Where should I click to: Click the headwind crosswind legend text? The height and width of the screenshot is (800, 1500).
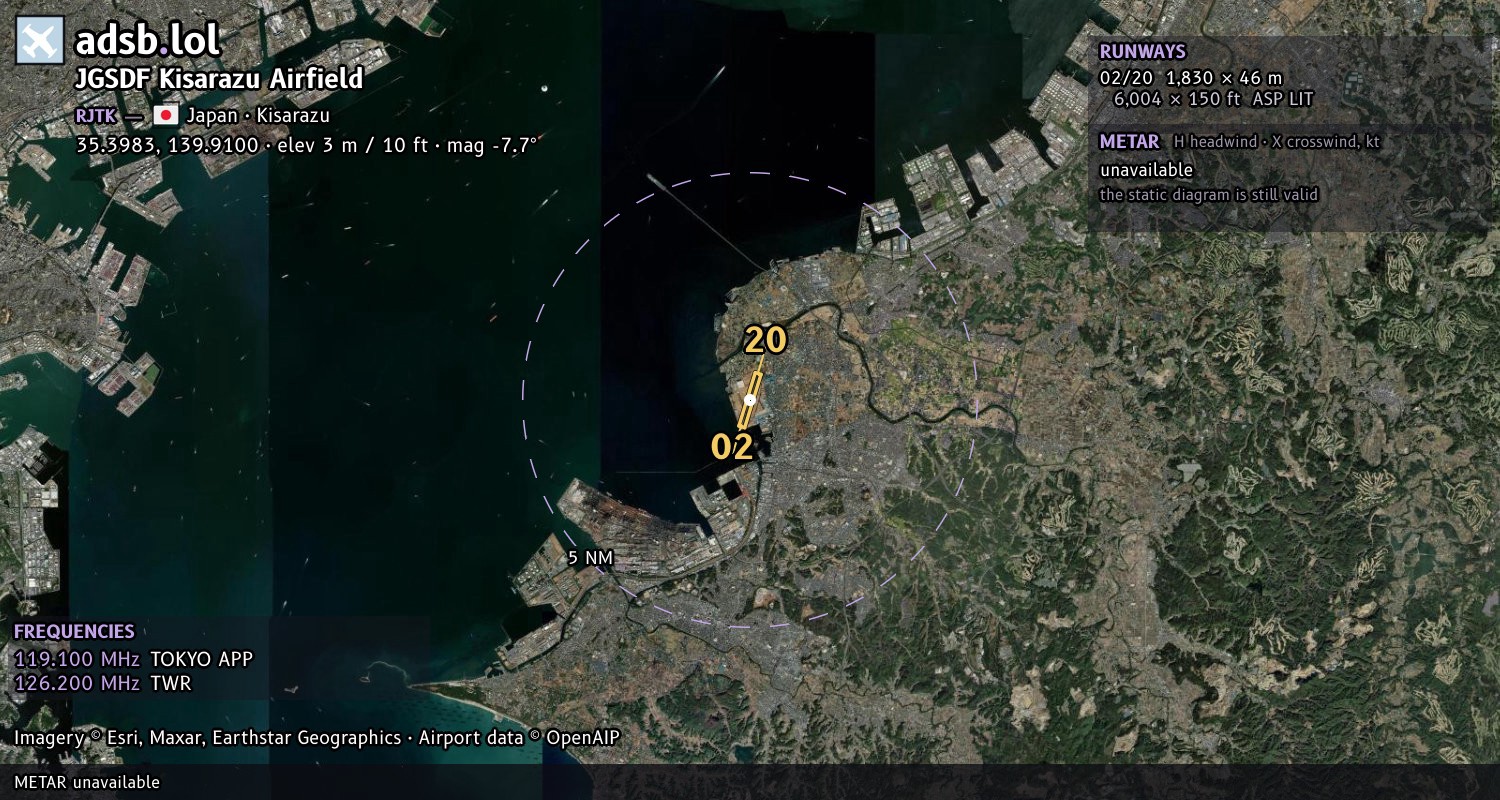[1277, 142]
